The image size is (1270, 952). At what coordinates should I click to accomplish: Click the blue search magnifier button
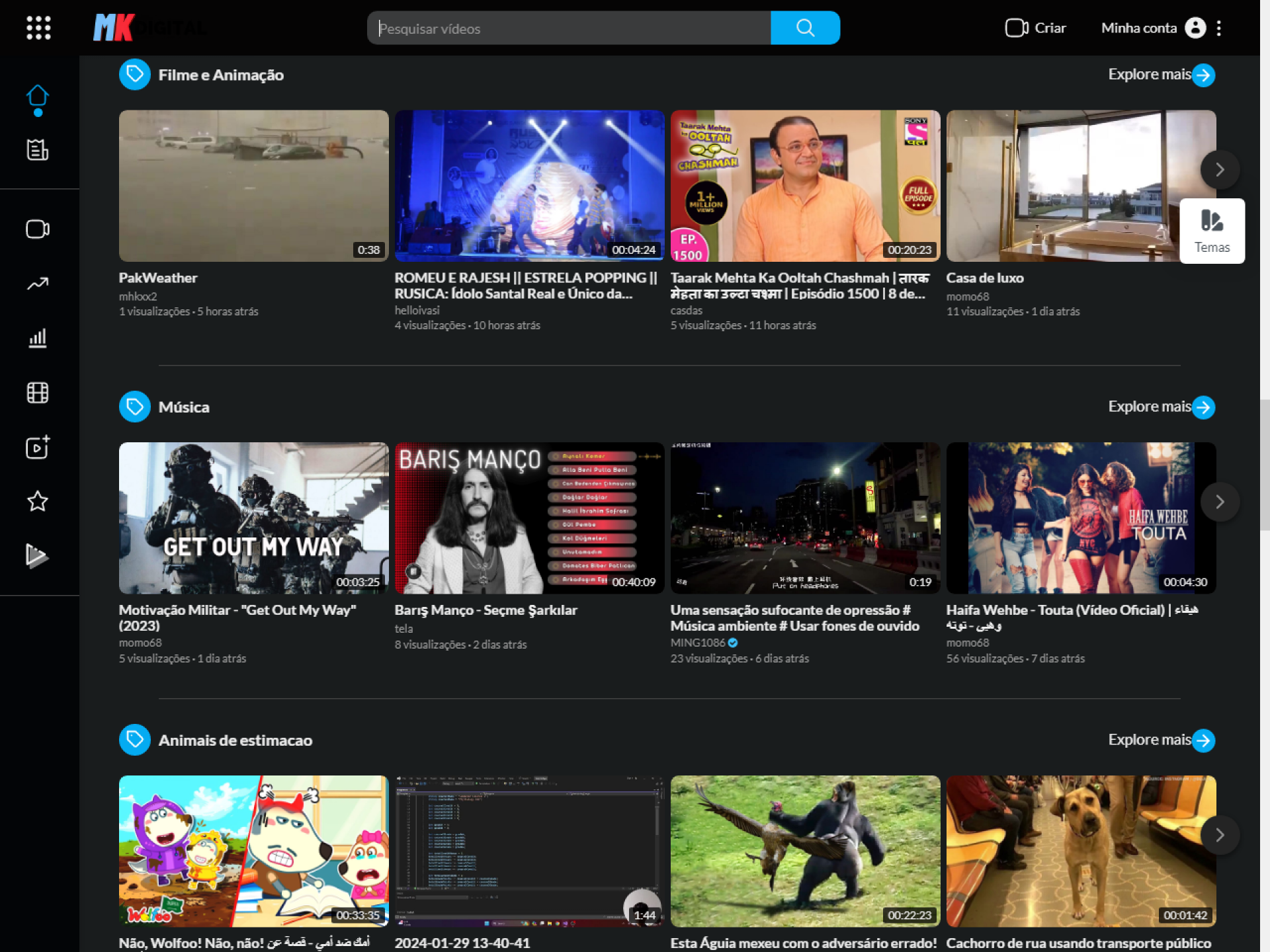805,28
